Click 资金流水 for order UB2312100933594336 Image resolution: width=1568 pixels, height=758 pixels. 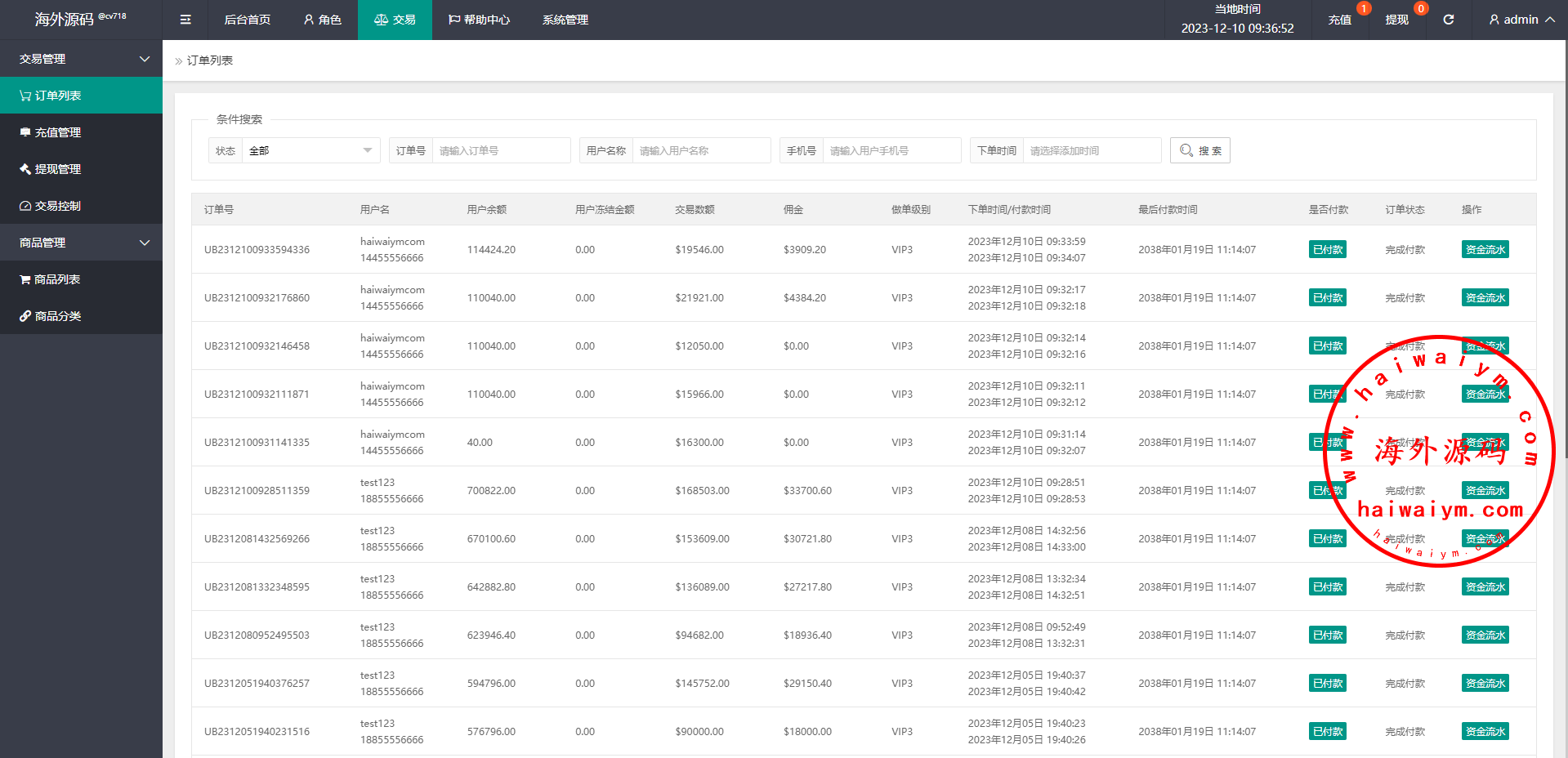click(1485, 250)
